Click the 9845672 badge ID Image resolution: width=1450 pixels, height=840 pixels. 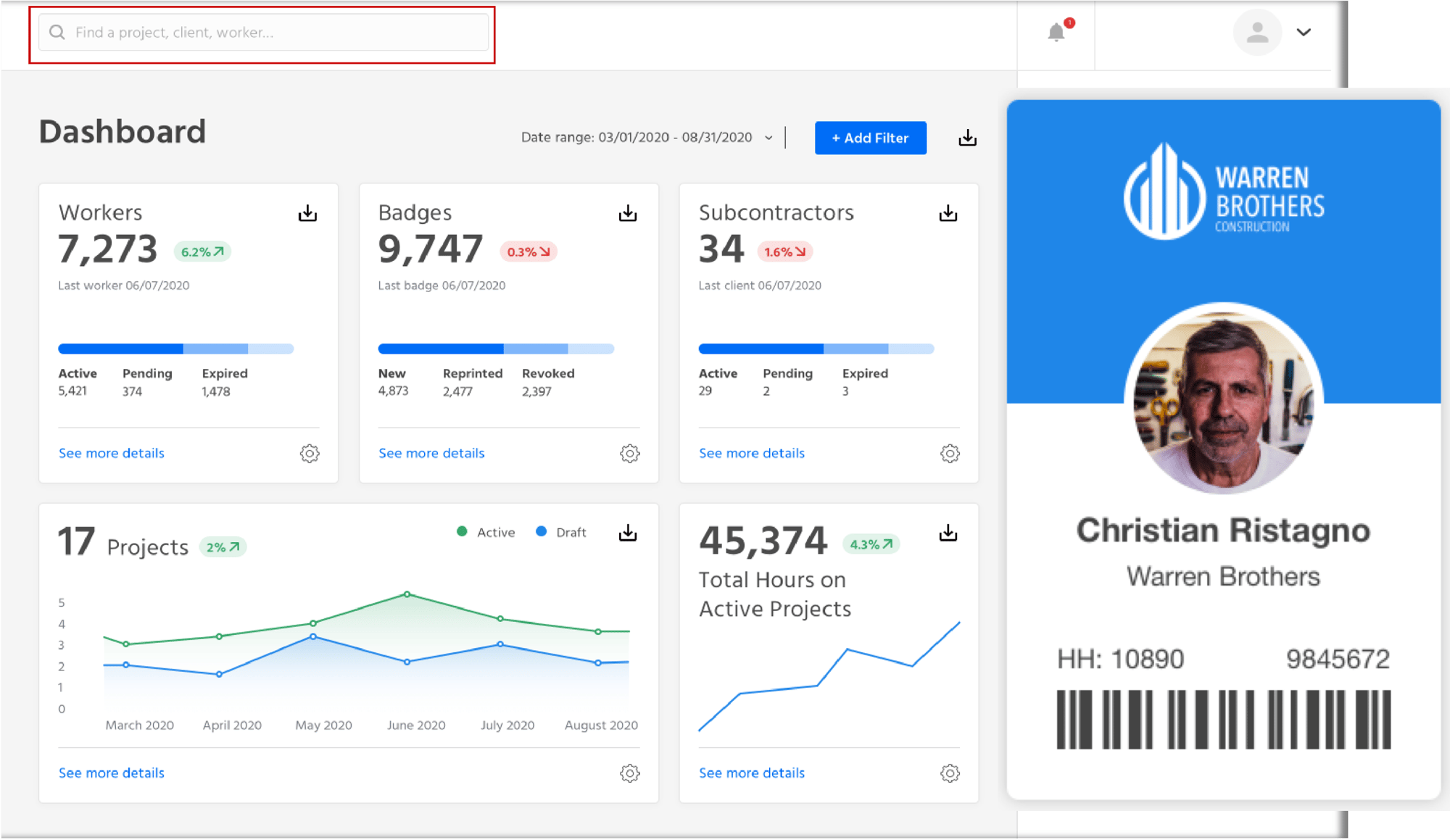1338,659
